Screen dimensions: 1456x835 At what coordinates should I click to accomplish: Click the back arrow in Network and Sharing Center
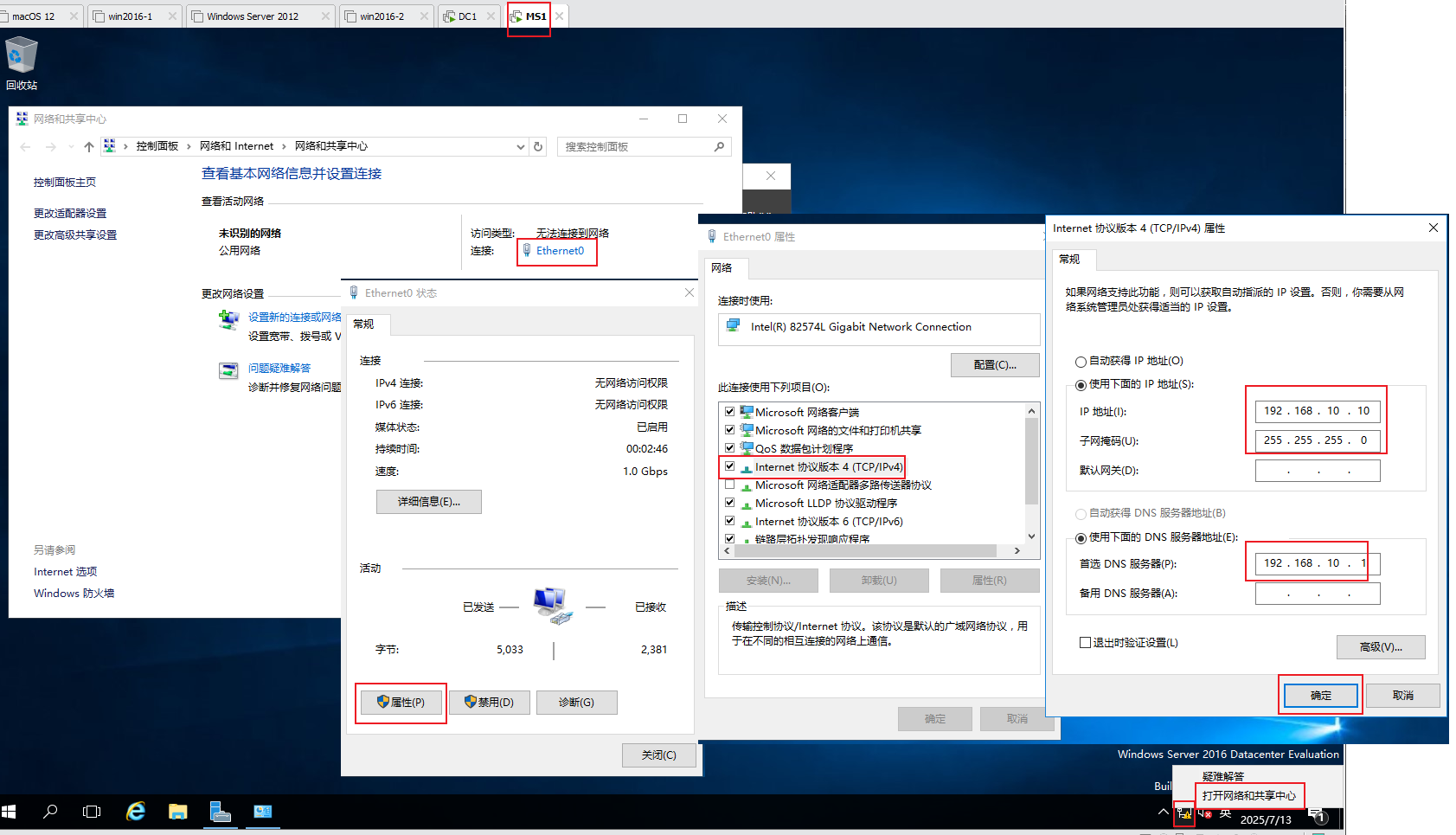coord(25,147)
